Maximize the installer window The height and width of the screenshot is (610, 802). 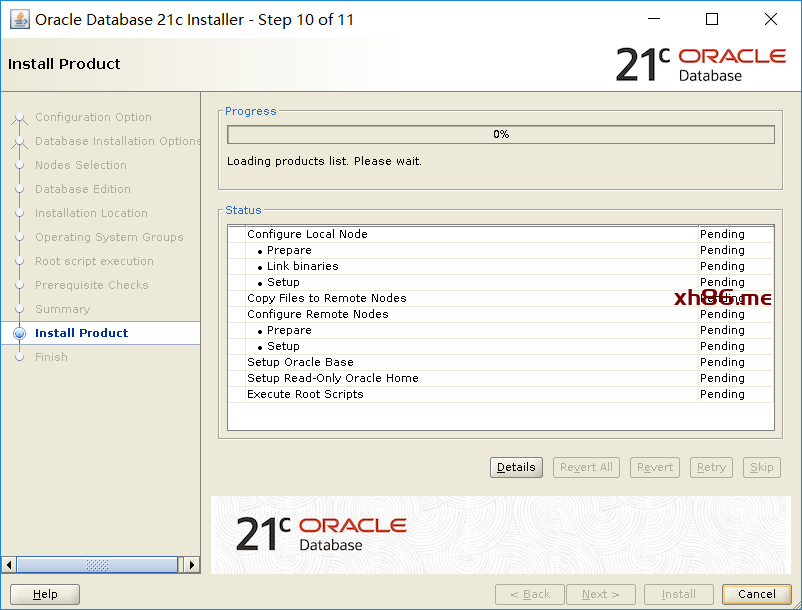click(712, 19)
